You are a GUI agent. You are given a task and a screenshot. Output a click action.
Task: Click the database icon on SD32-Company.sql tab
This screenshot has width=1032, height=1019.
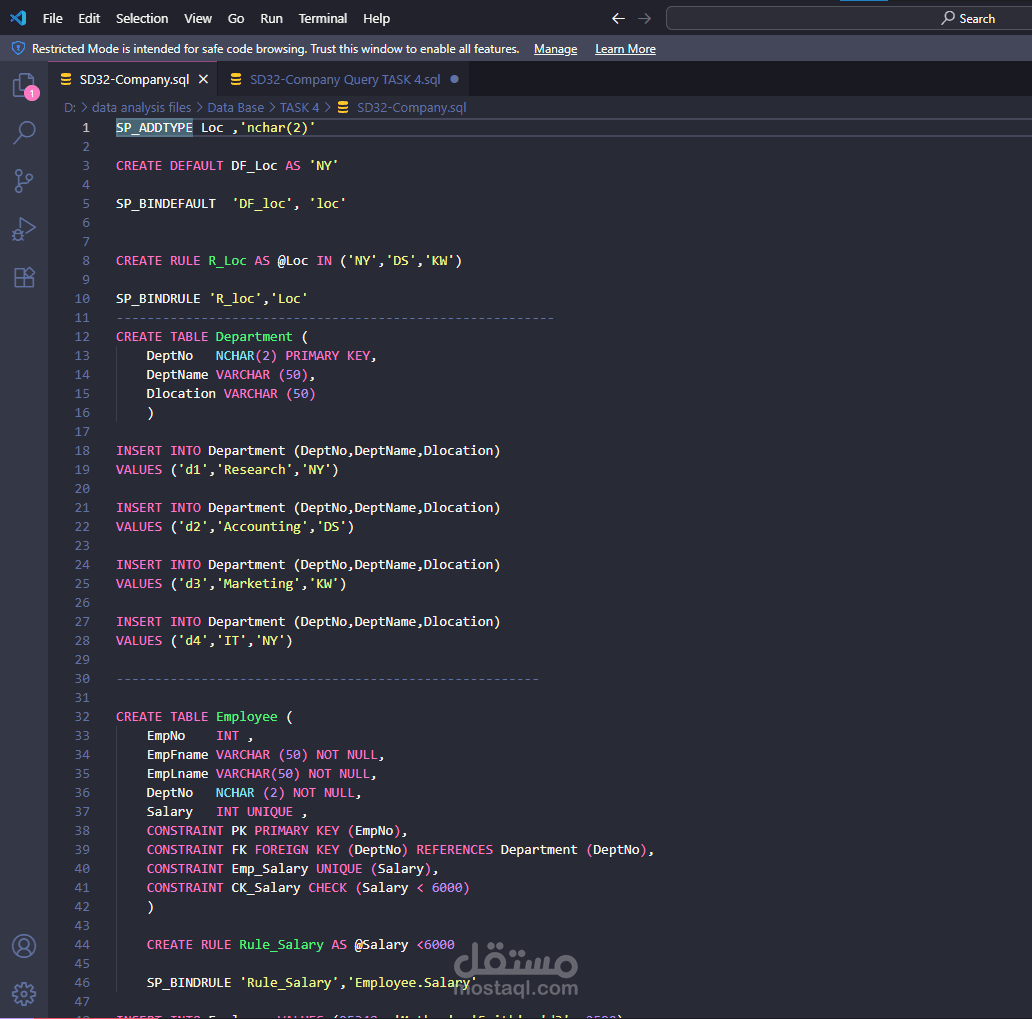click(66, 79)
